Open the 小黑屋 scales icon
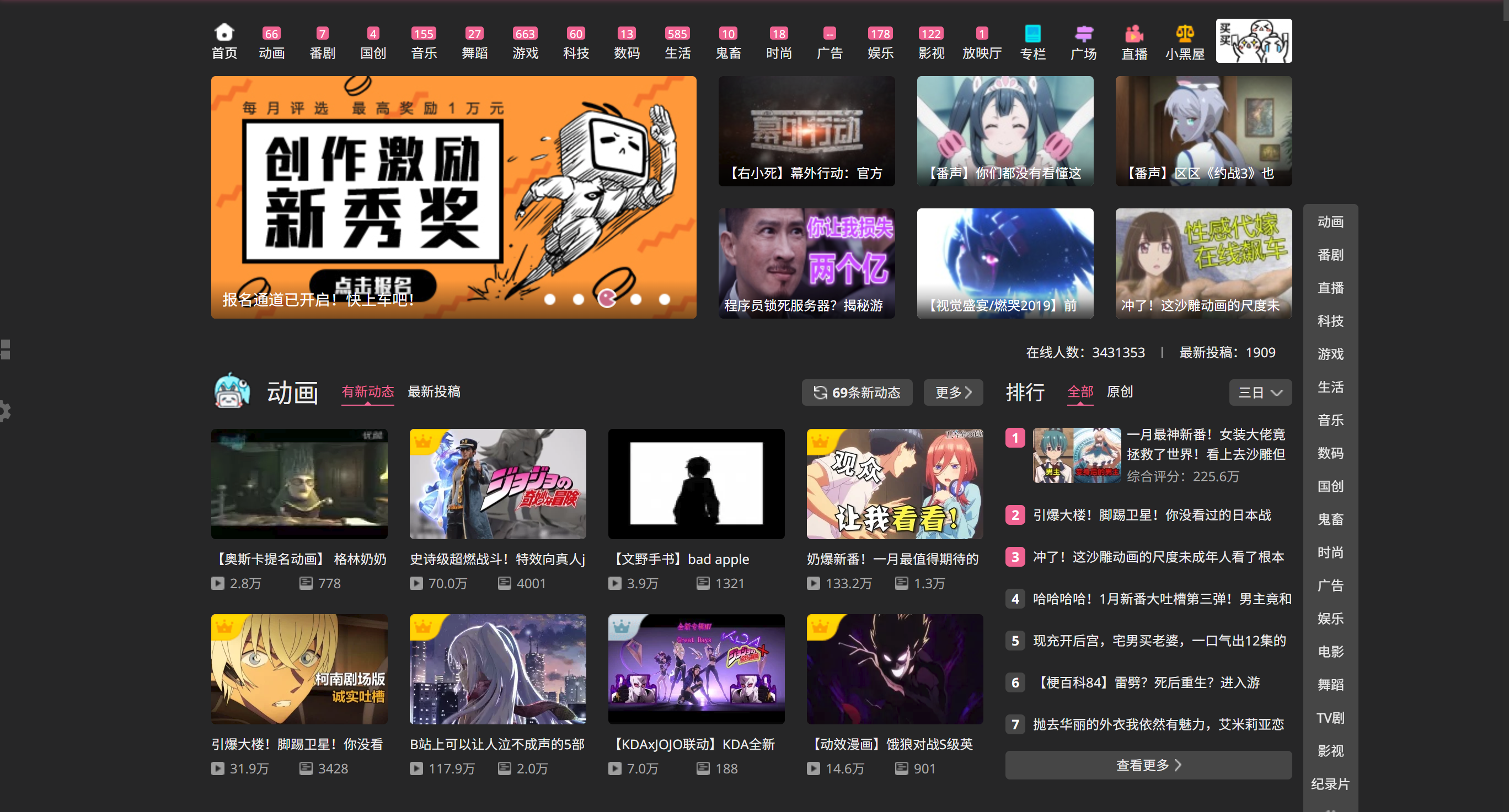 [x=1185, y=34]
